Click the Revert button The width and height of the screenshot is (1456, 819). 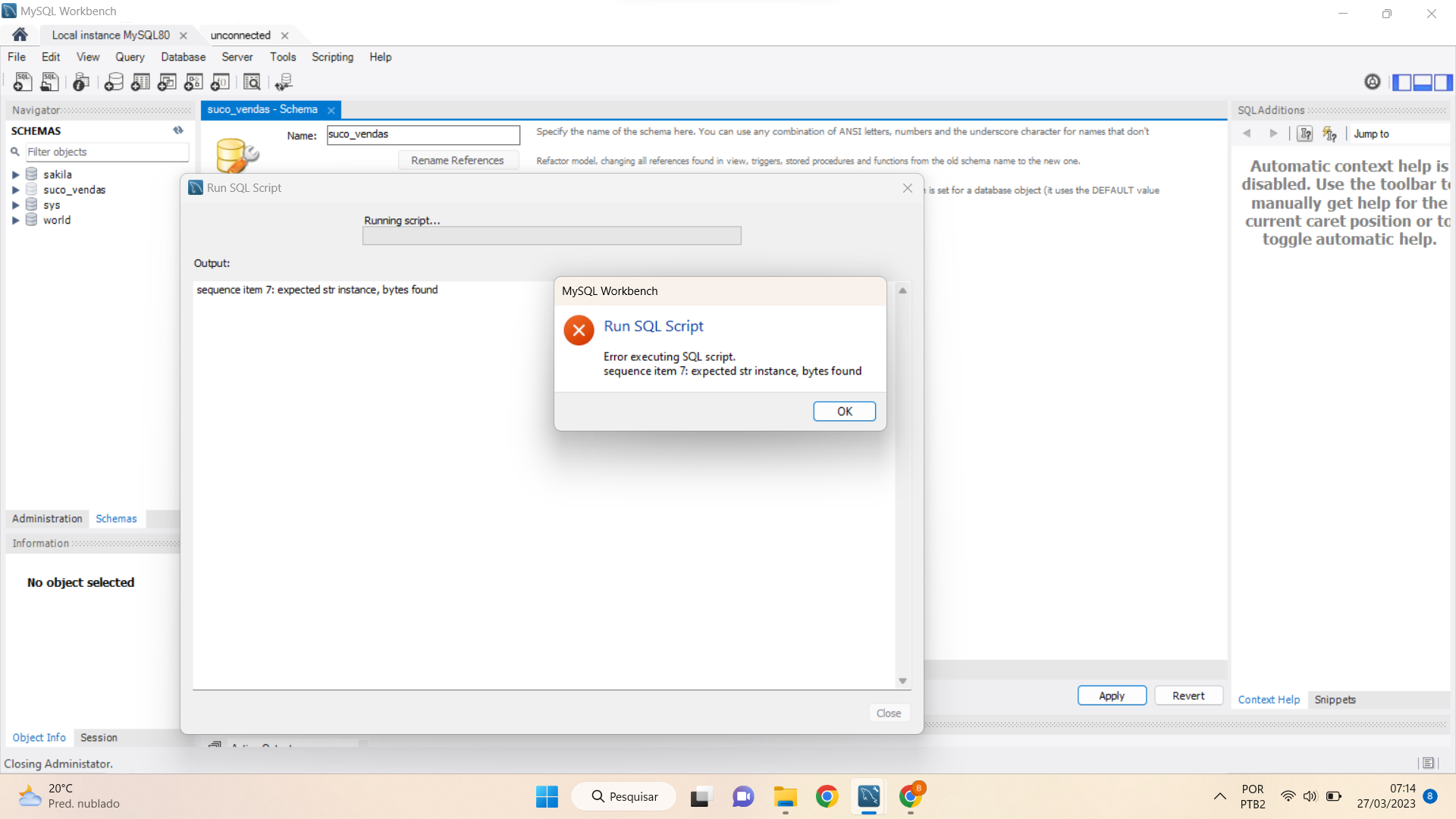[x=1188, y=696]
